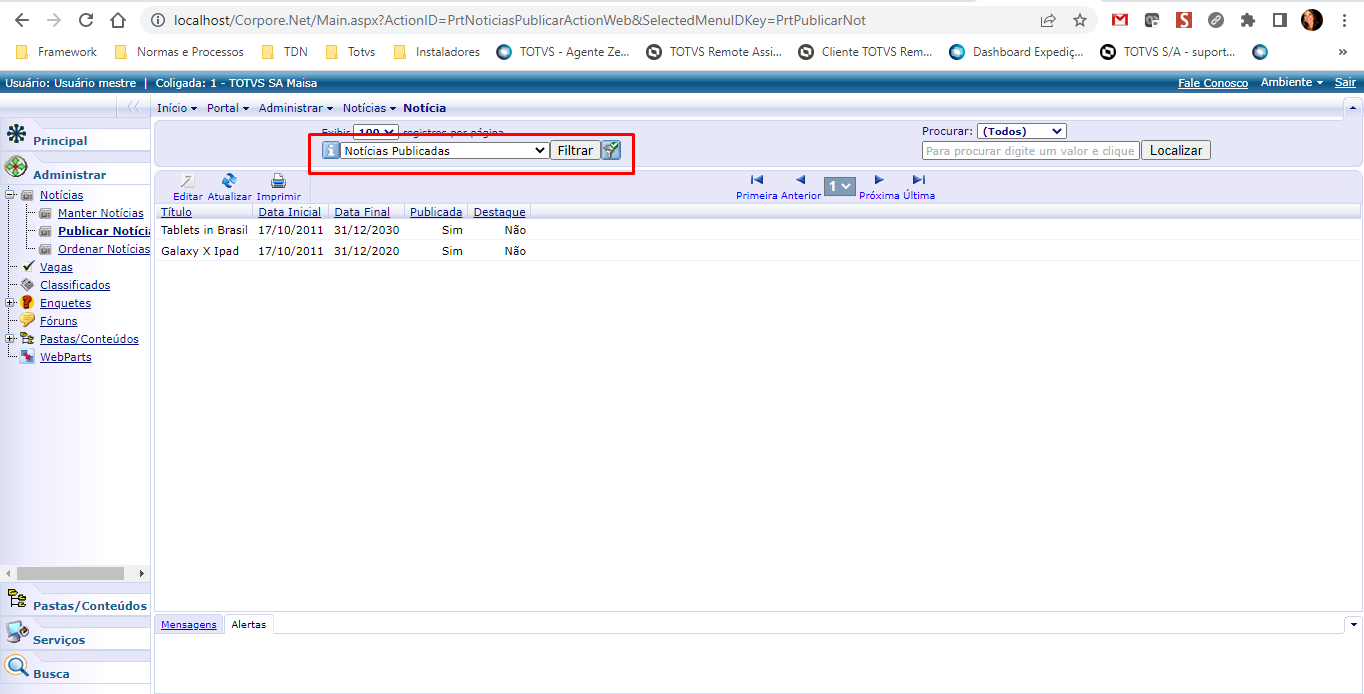Image resolution: width=1364 pixels, height=694 pixels.
Task: Expand the Pastas/Conteúdos tree node
Action: click(x=11, y=339)
